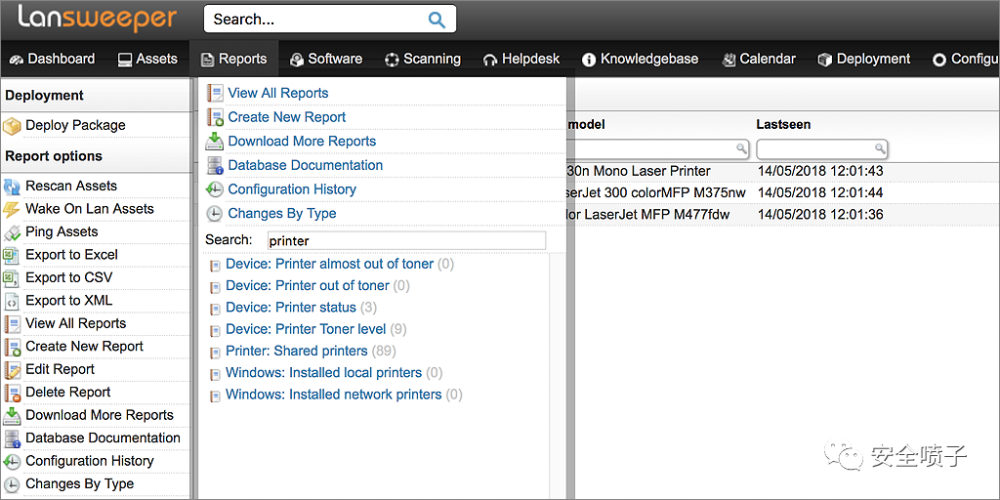Image resolution: width=1000 pixels, height=500 pixels.
Task: Click the Delete Report icon in sidebar
Action: 12,393
